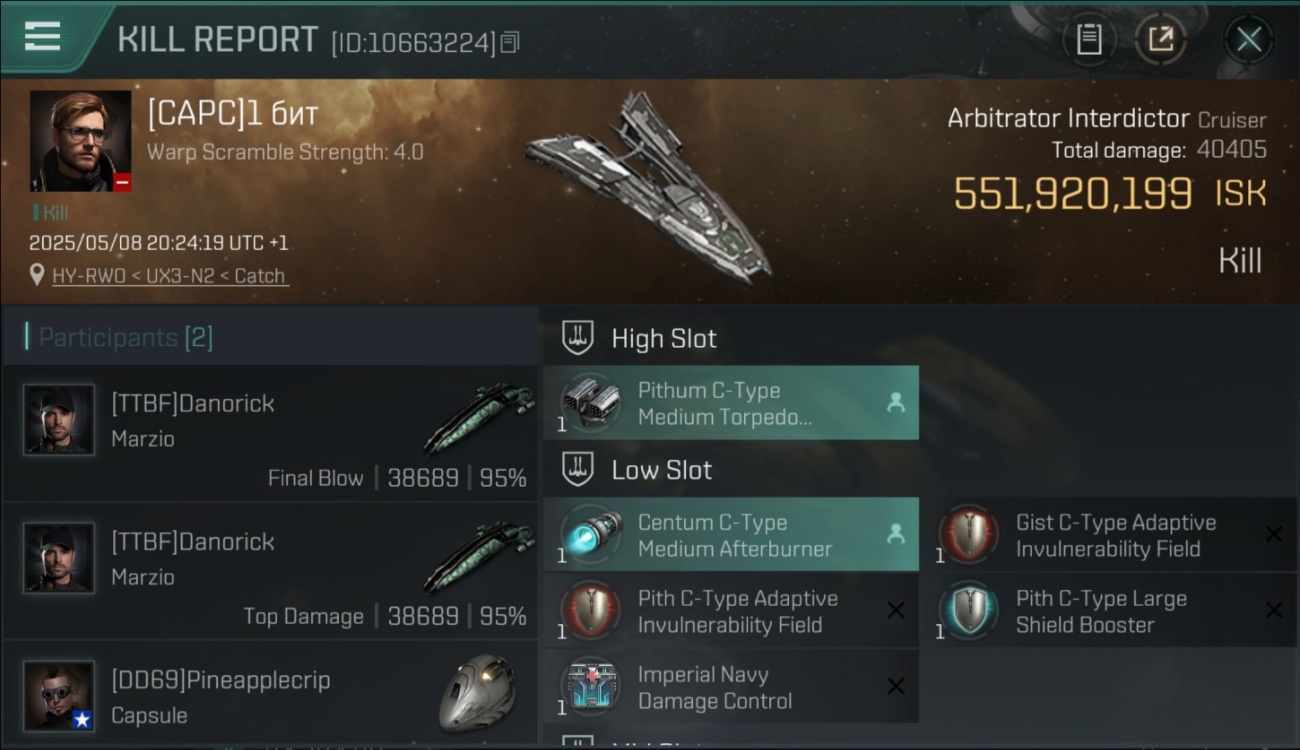Open Pineapplecrip capsule participant entry

click(x=270, y=693)
